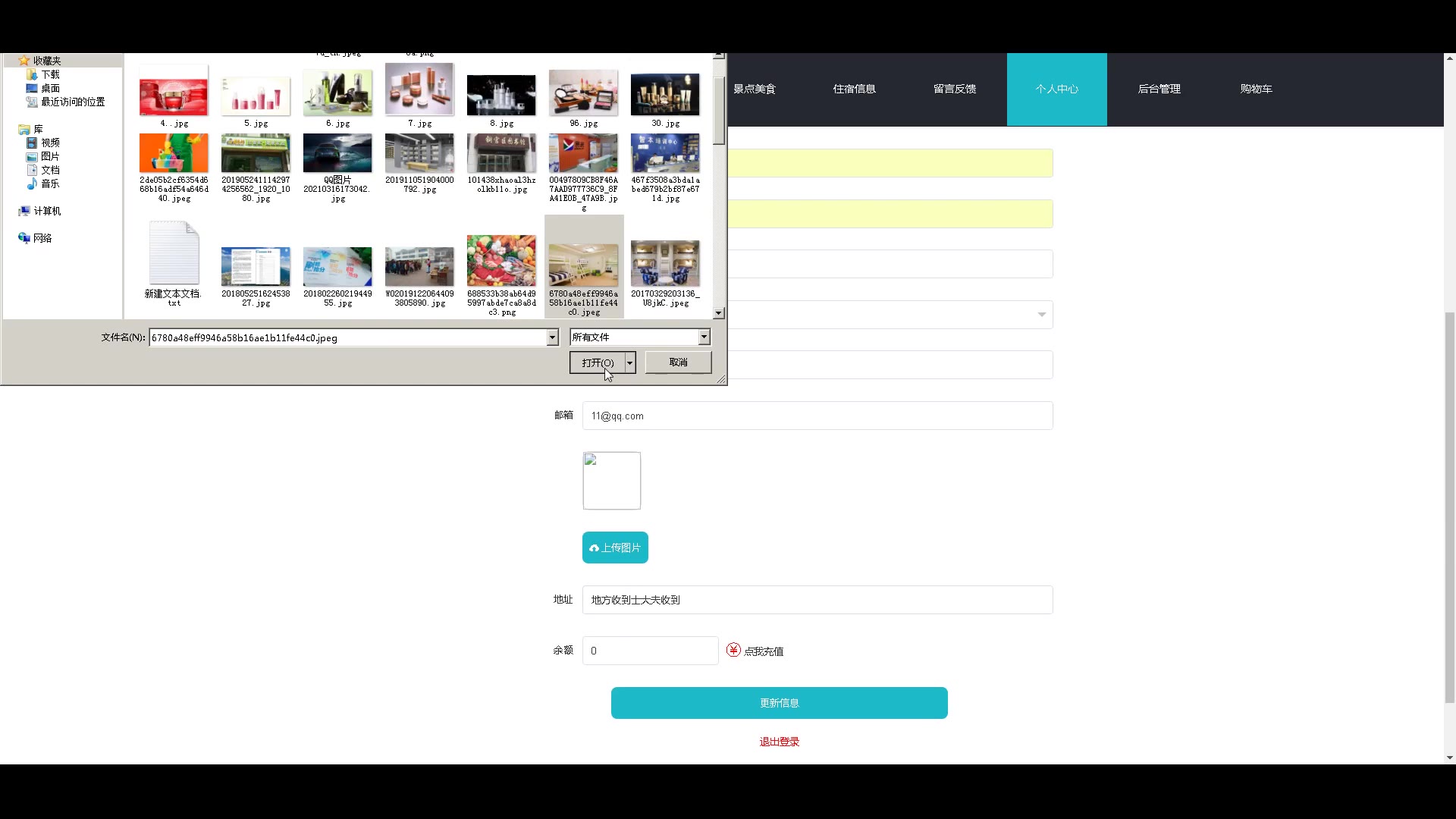The height and width of the screenshot is (819, 1456).
Task: Switch to the 个人中心 tab
Action: pyautogui.click(x=1056, y=89)
